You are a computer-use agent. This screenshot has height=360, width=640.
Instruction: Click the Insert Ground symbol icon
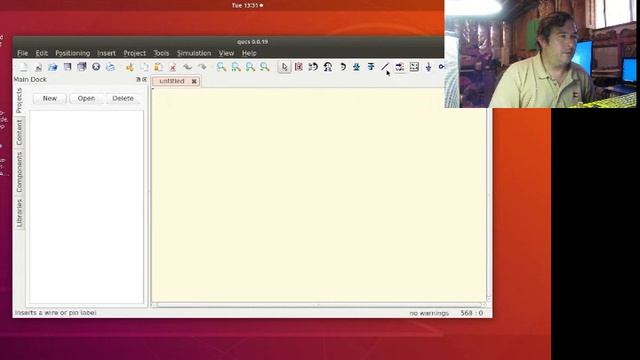pos(428,67)
